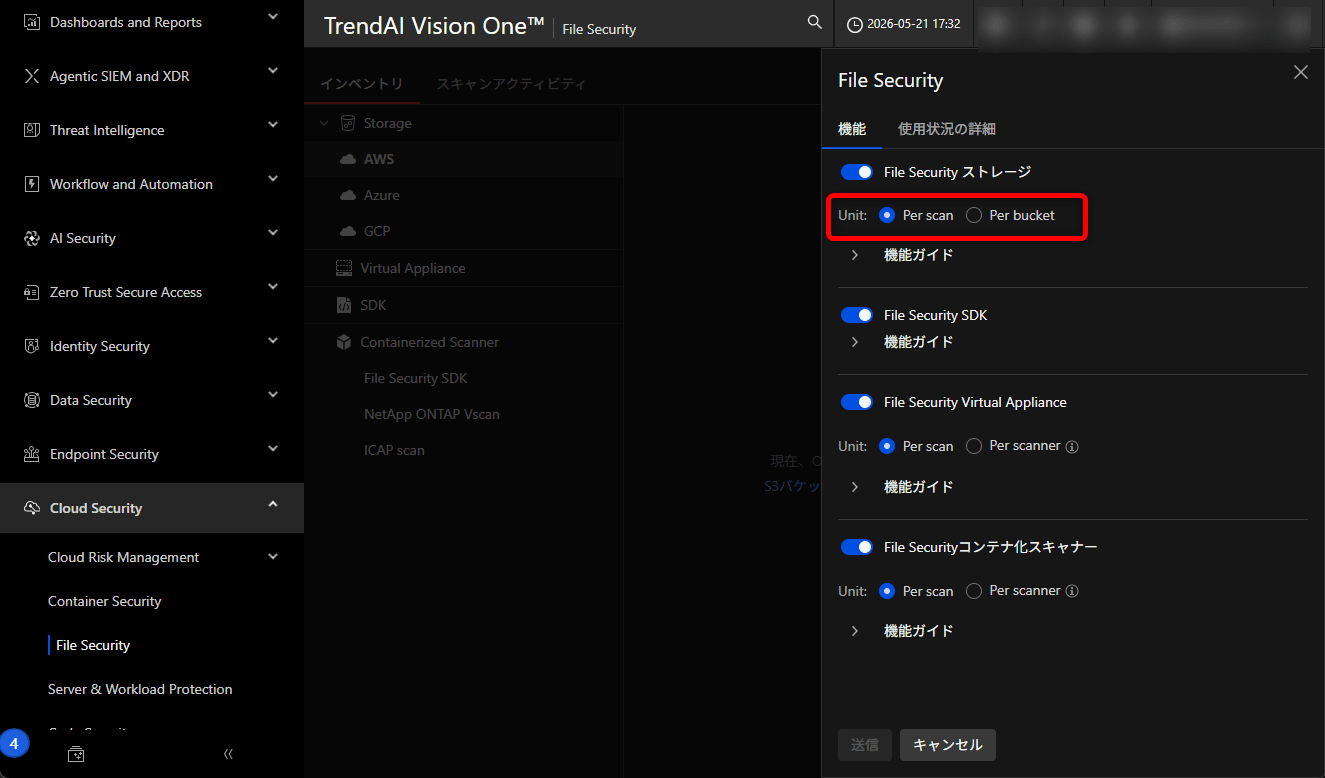Toggle the File Security SDK switch
1325x778 pixels.
tap(857, 315)
